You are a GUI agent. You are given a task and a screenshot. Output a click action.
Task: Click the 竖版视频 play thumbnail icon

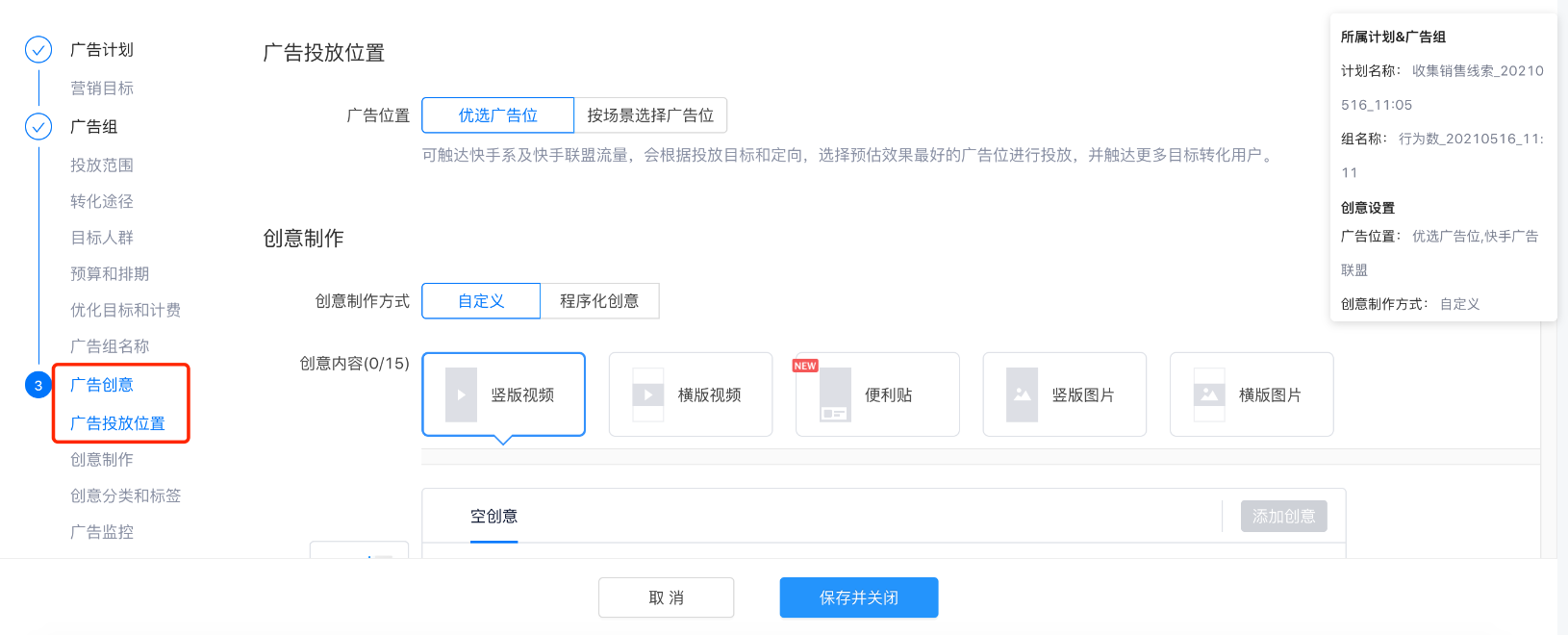point(461,394)
